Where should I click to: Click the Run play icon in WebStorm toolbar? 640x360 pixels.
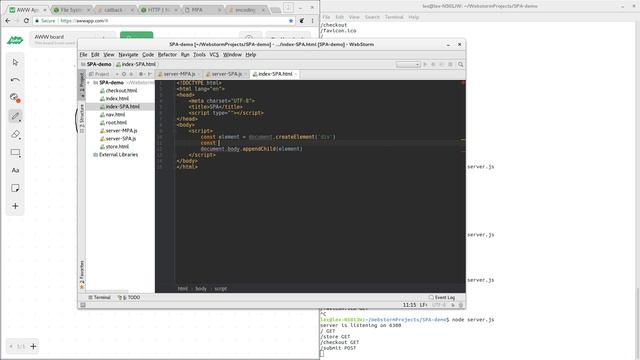425,64
